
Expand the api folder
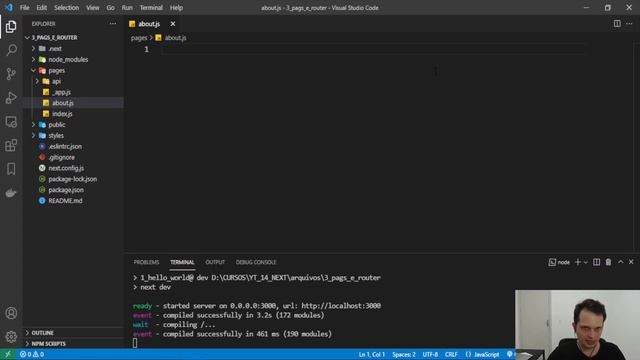(37, 81)
